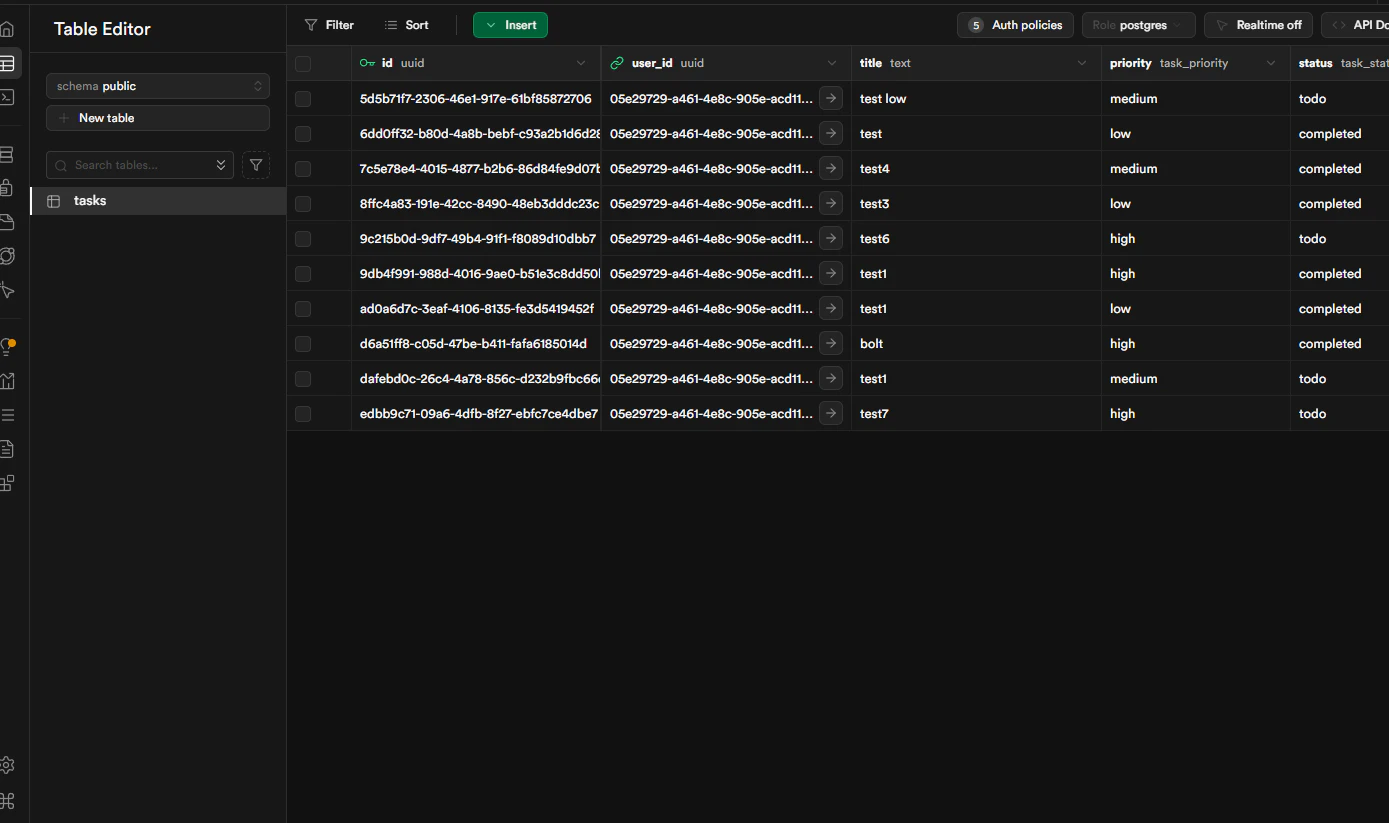Open the Edge Functions globe icon
Screen dimensions: 1389x823
pos(7,256)
